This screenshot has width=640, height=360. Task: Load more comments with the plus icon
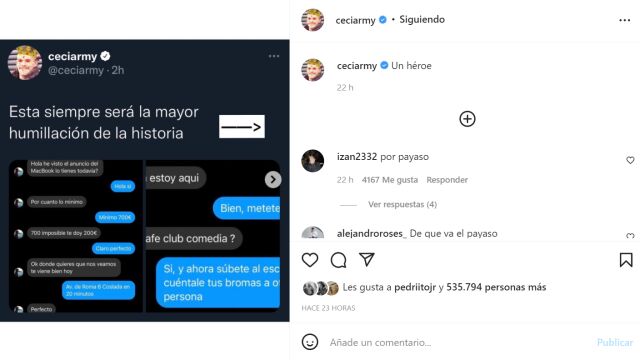(467, 119)
